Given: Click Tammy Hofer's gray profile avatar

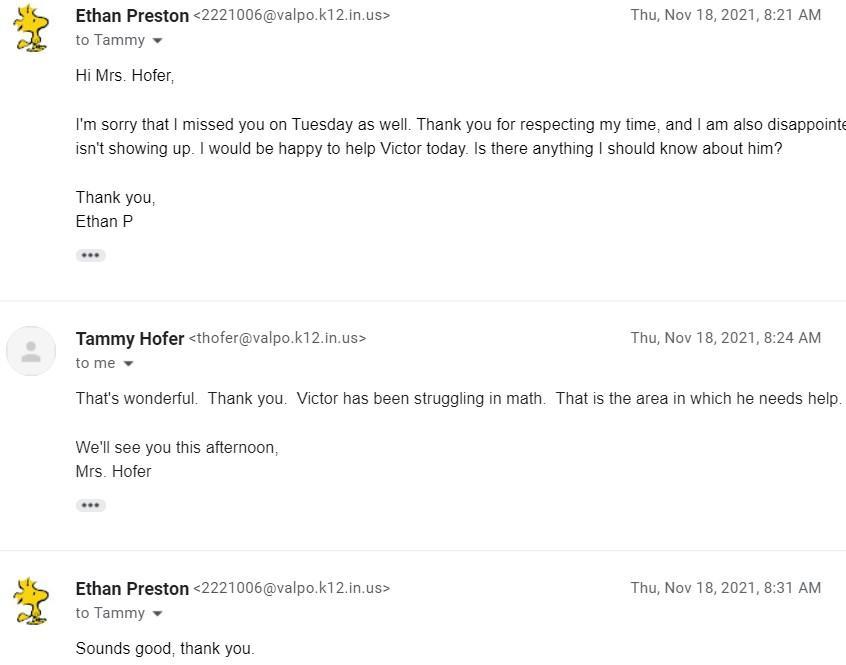Looking at the screenshot, I should coord(31,351).
